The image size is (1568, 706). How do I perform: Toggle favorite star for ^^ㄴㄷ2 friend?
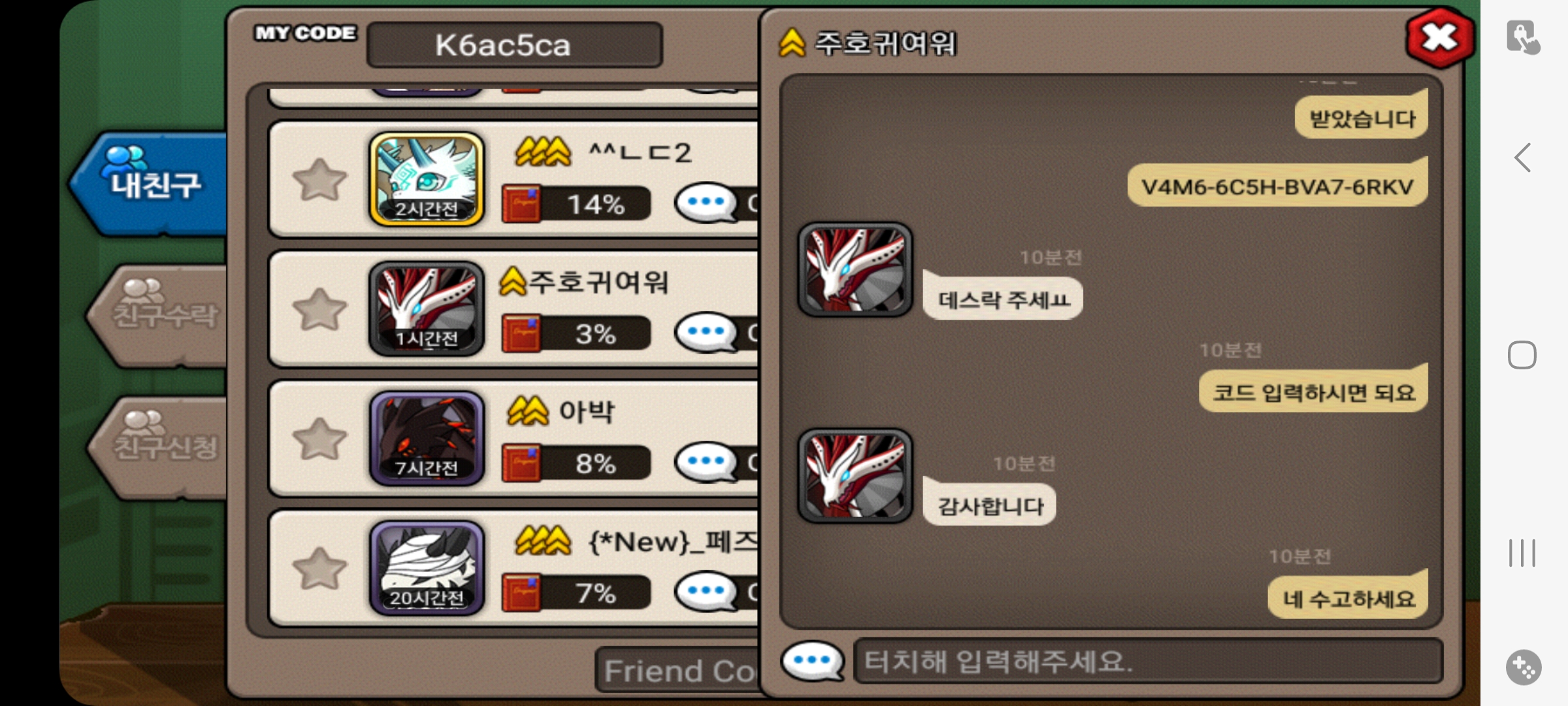click(319, 179)
